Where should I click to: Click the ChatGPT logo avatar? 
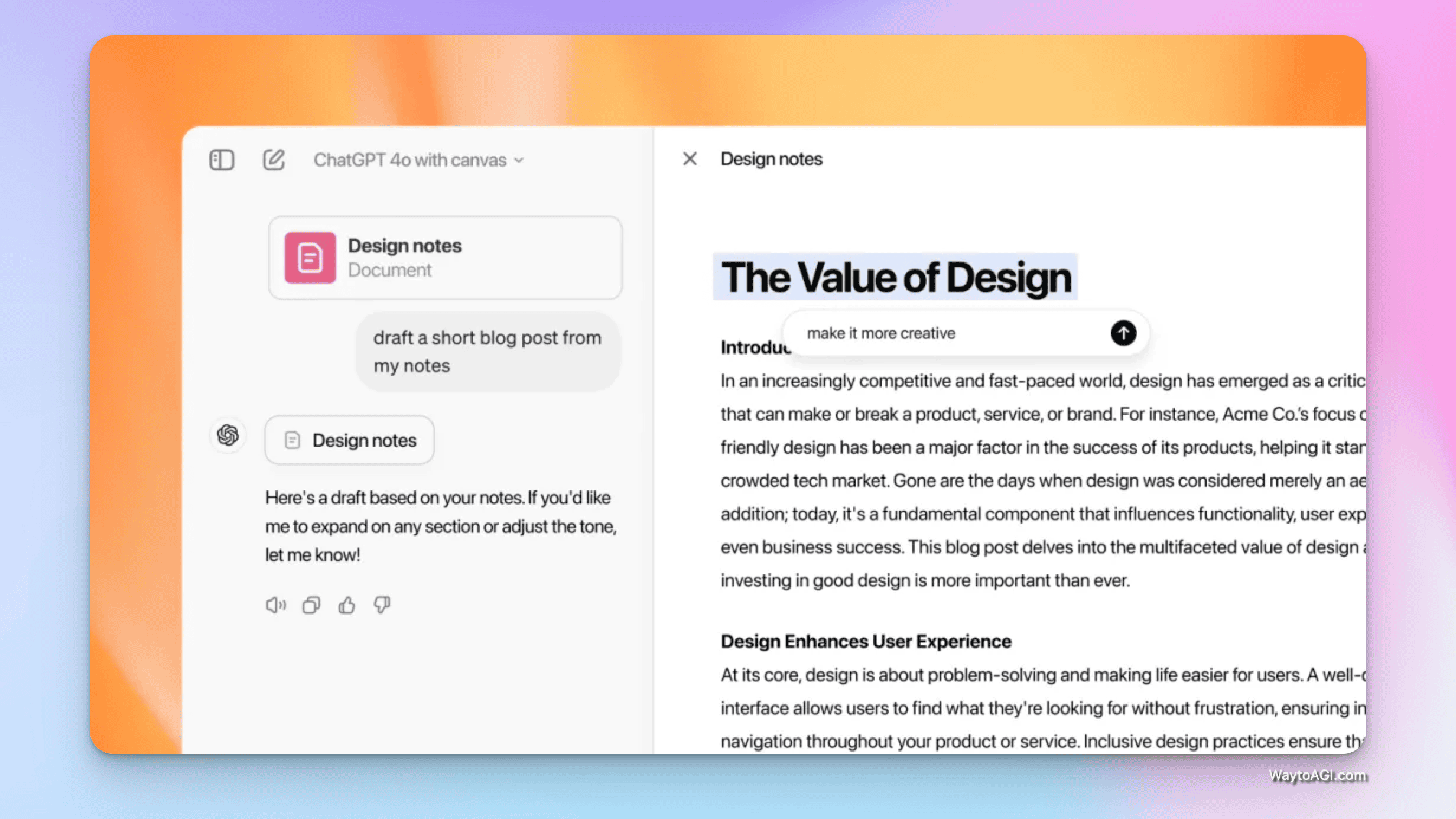coord(227,435)
